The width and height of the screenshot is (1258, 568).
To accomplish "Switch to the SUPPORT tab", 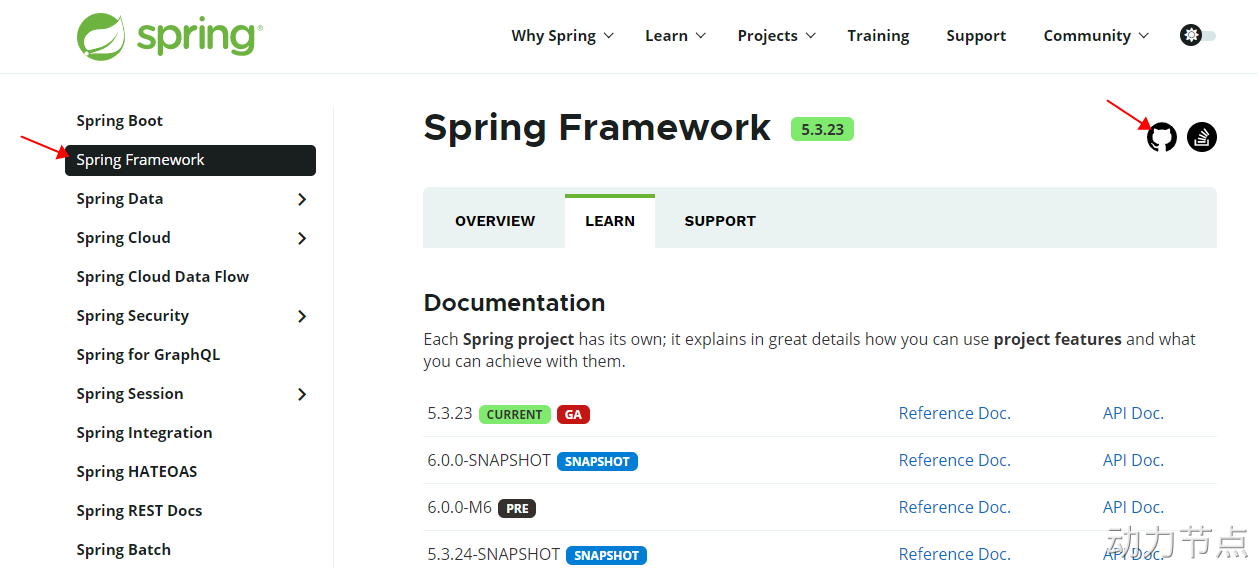I will pyautogui.click(x=720, y=221).
